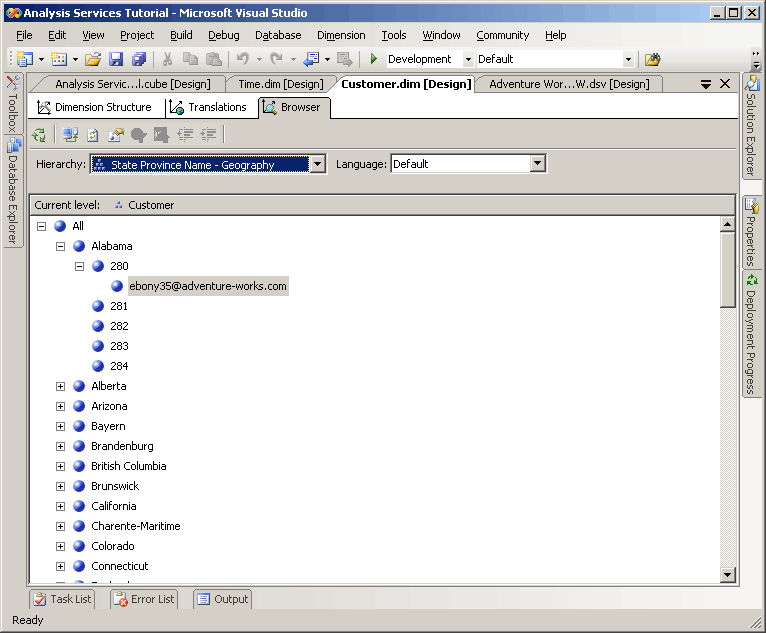The height and width of the screenshot is (633, 766).
Task: Open the Community menu
Action: (x=503, y=35)
